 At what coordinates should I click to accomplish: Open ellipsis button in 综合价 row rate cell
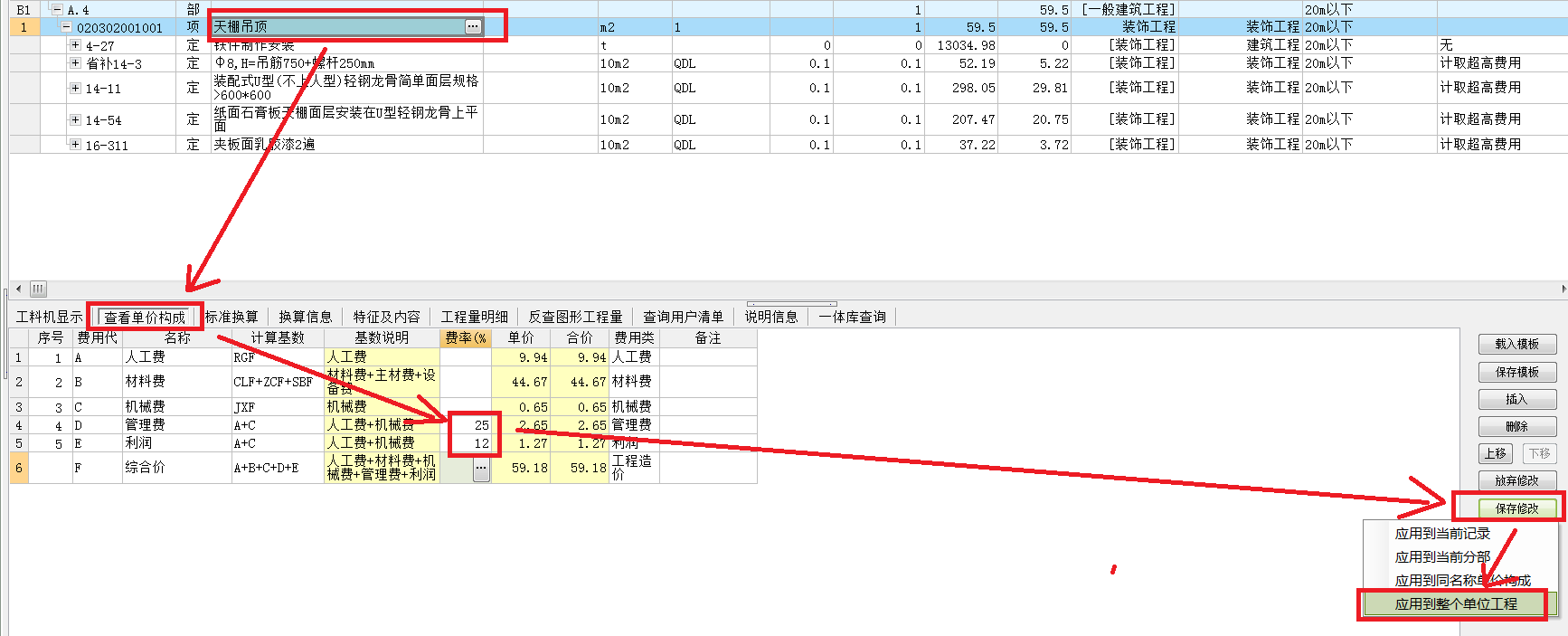[481, 469]
